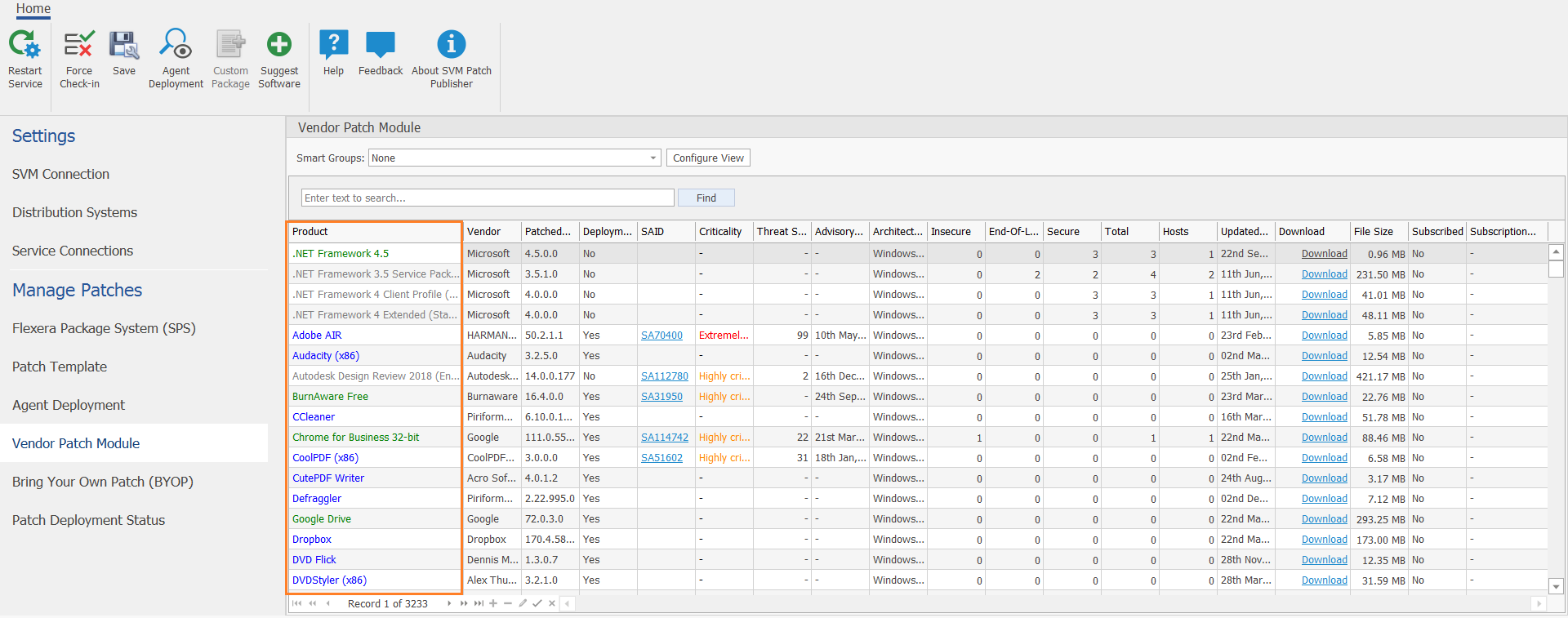Open Patch Template page
1568x618 pixels.
[59, 367]
